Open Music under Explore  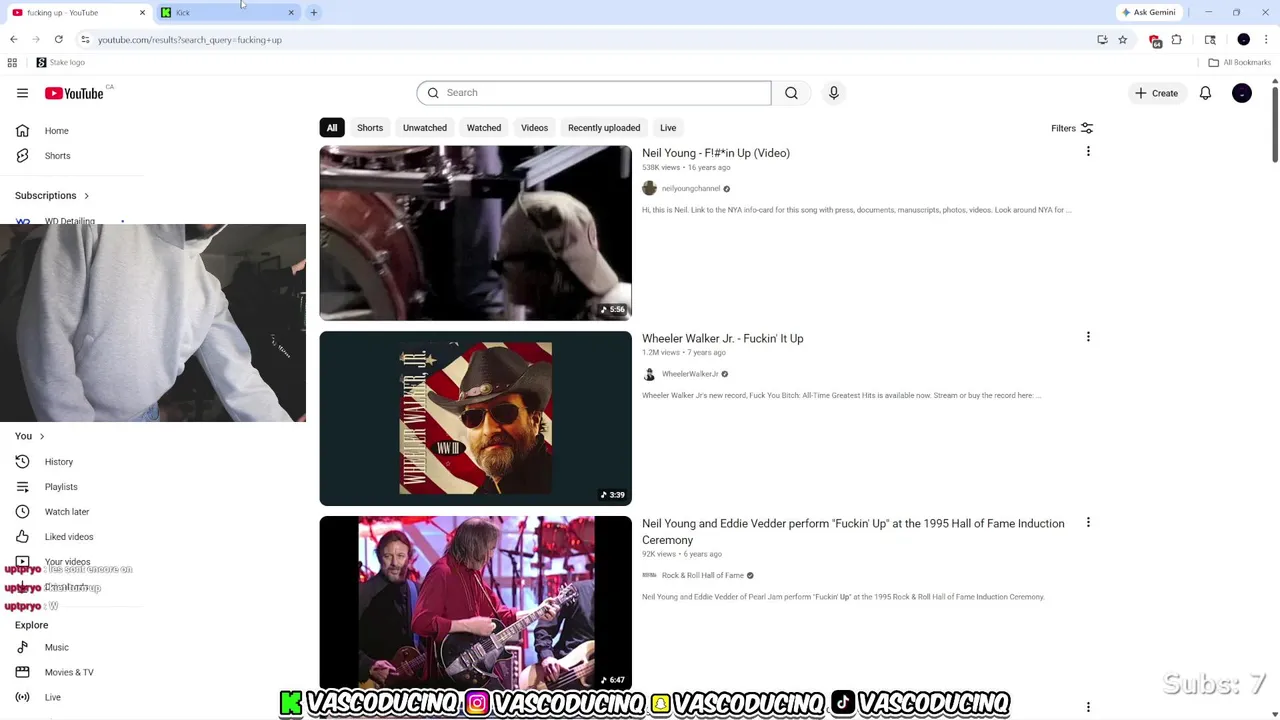(x=57, y=647)
